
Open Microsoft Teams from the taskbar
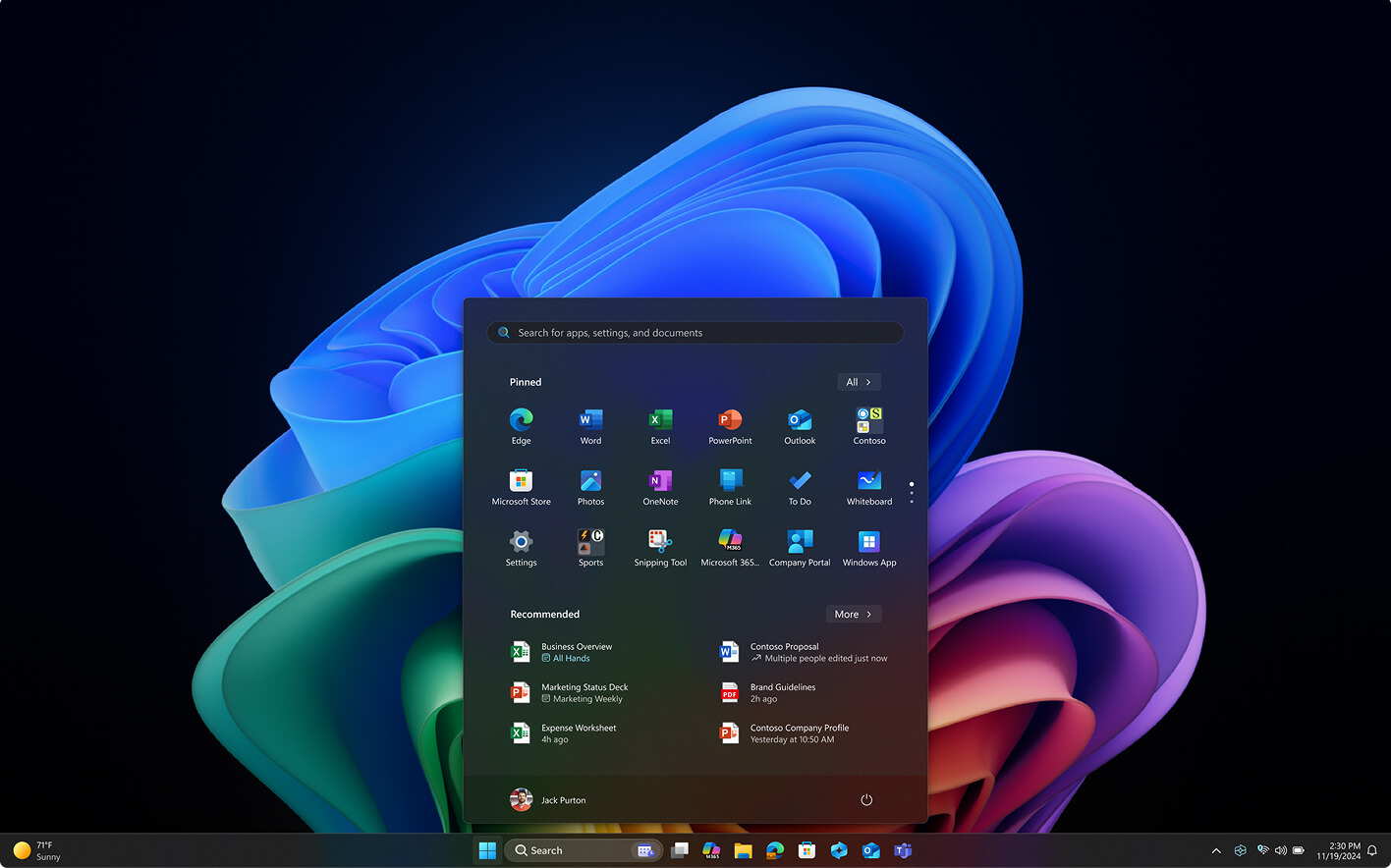(902, 850)
